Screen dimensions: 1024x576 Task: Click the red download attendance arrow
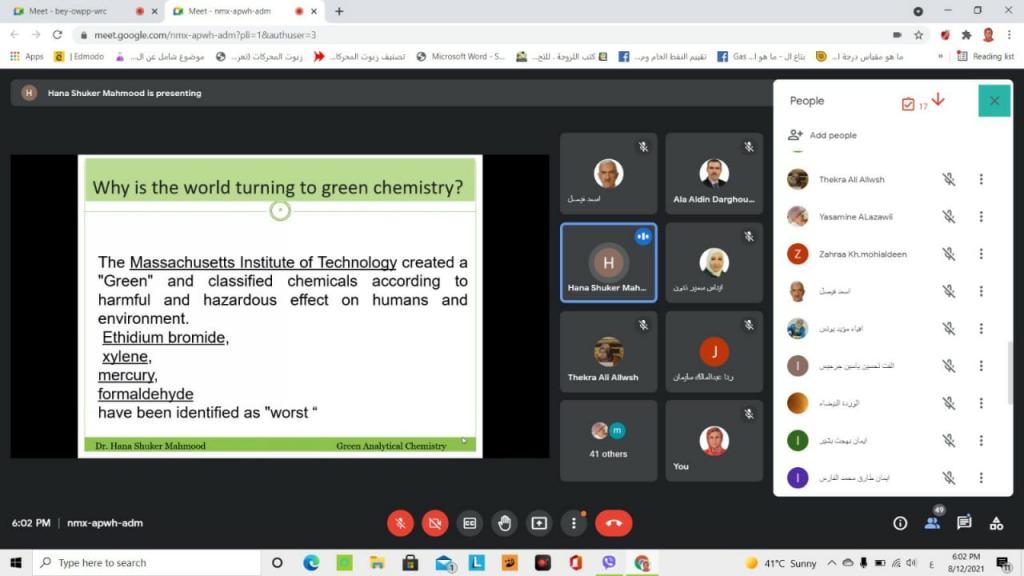click(x=938, y=100)
